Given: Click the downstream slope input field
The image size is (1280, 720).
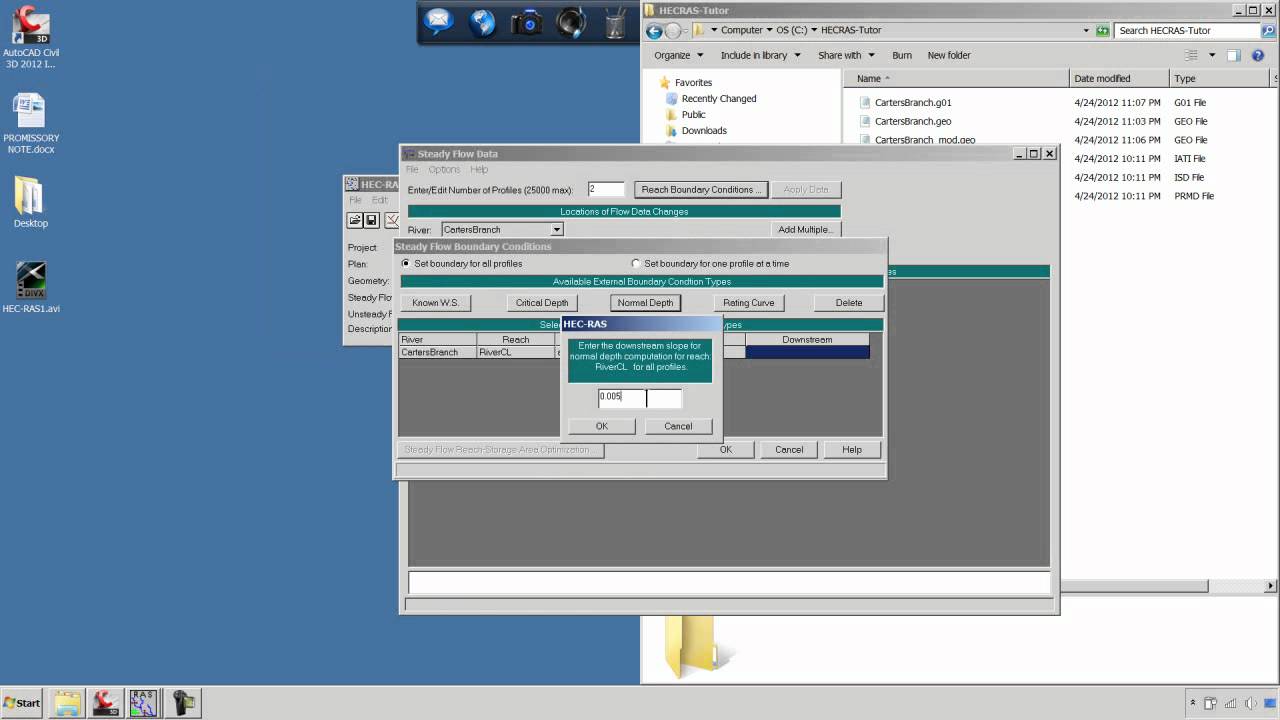Looking at the screenshot, I should pos(640,398).
